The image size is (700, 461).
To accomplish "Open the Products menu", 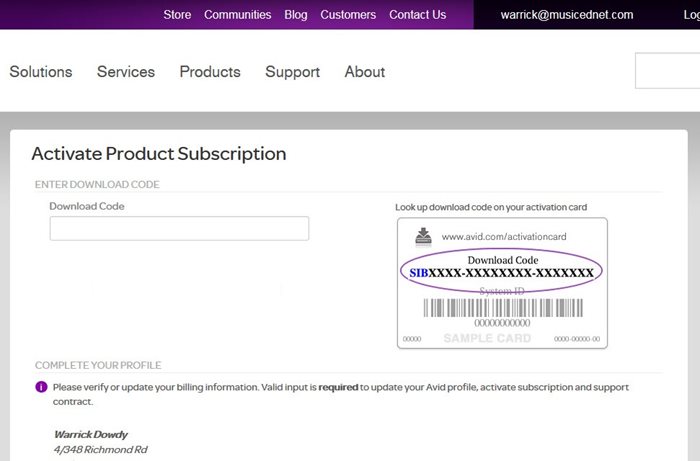I will [x=210, y=72].
